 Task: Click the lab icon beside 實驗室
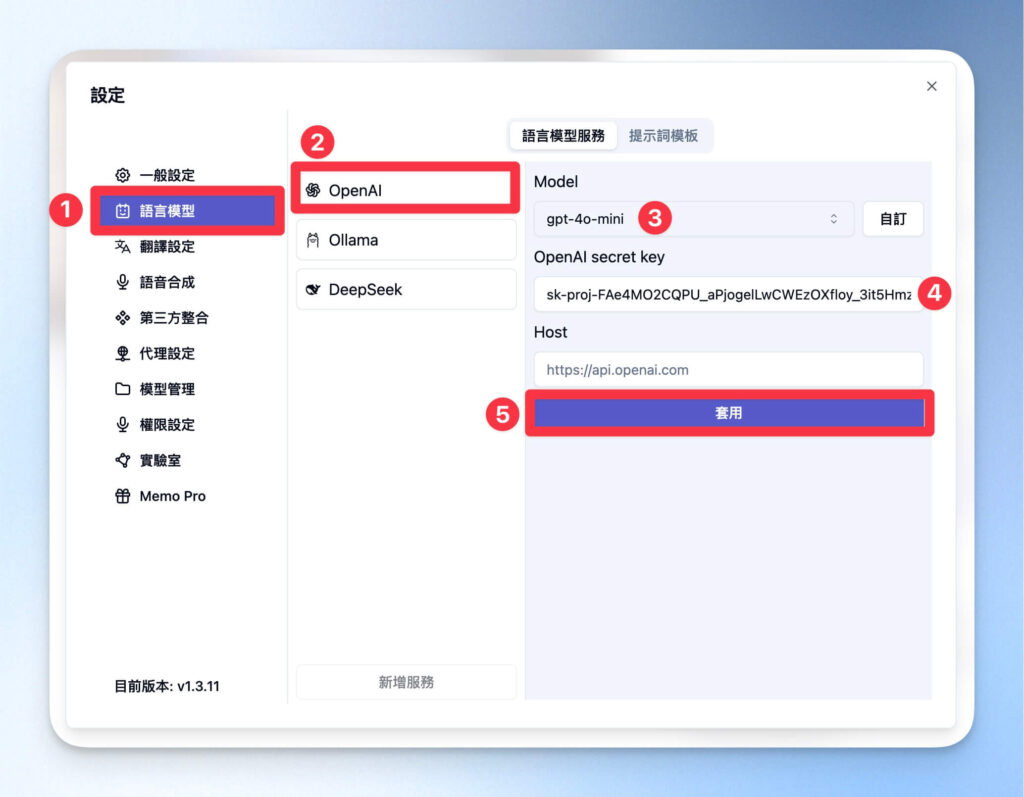[x=122, y=461]
